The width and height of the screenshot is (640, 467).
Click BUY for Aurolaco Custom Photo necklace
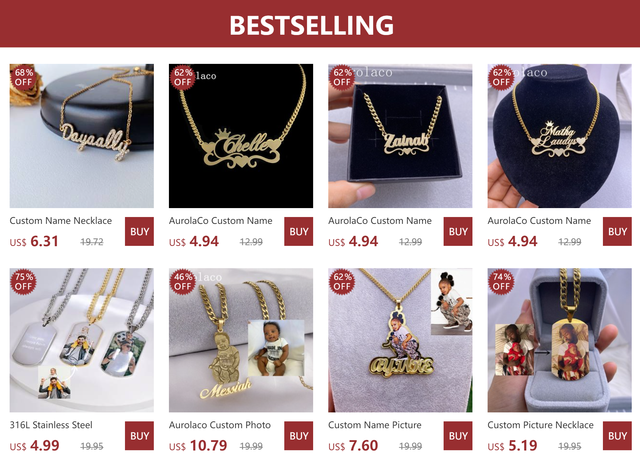click(x=298, y=436)
